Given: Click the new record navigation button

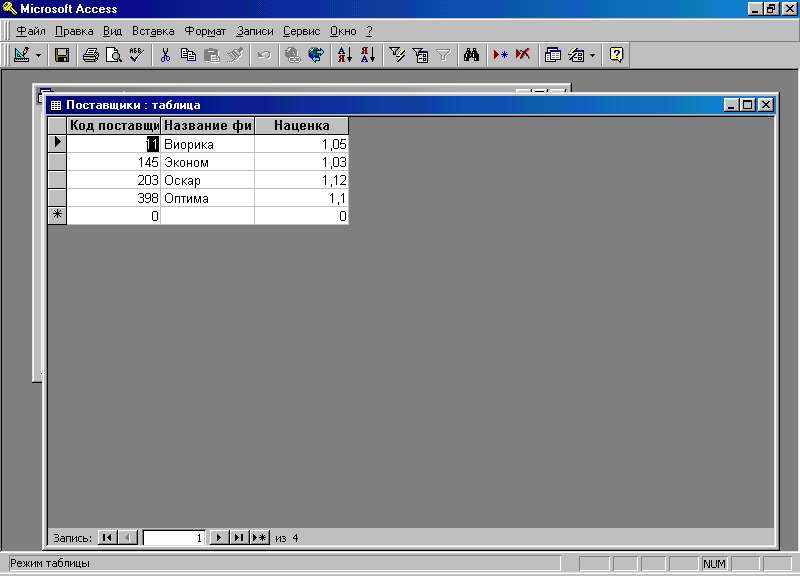Looking at the screenshot, I should click(x=259, y=537).
